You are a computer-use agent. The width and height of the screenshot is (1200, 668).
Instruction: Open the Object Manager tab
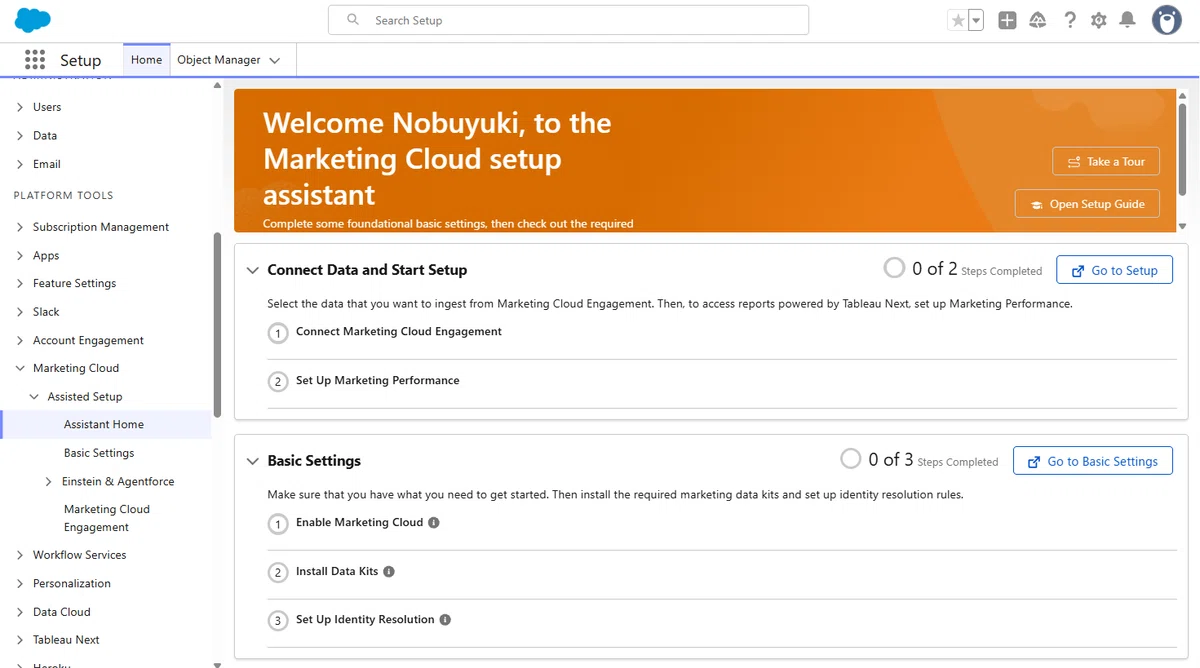[x=219, y=60]
